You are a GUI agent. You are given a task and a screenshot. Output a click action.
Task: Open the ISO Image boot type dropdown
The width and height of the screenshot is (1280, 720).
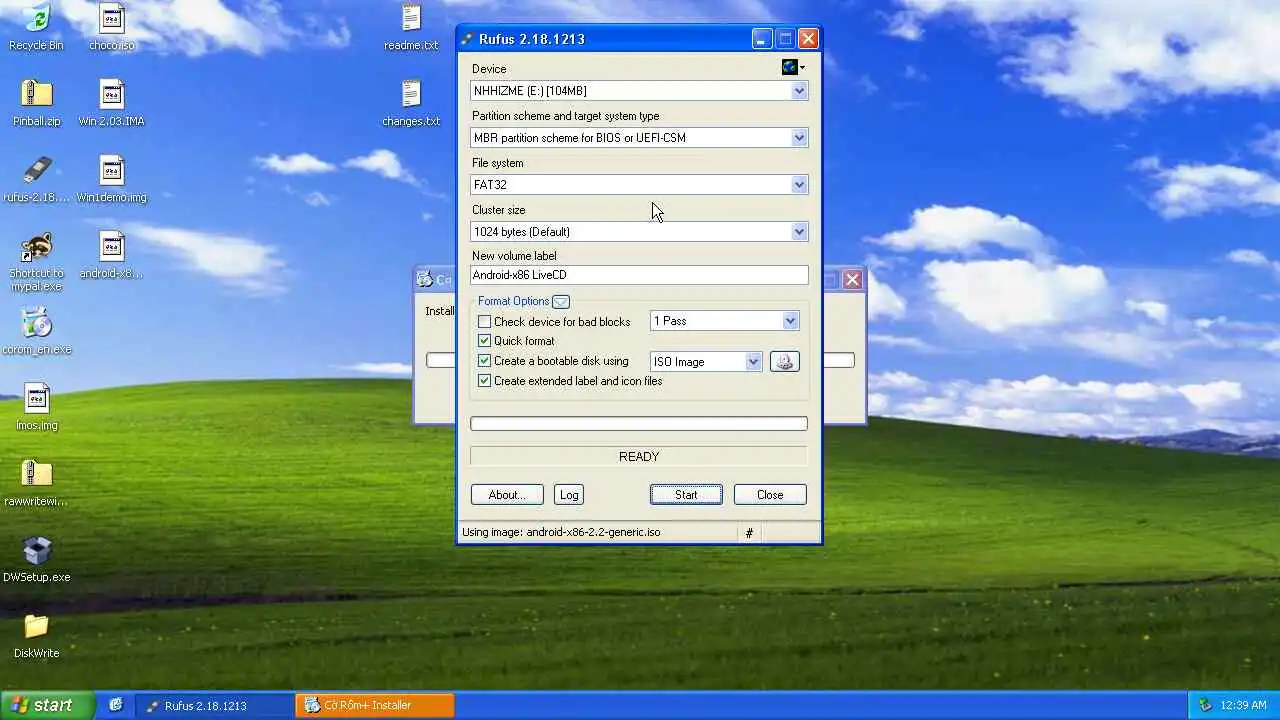753,362
